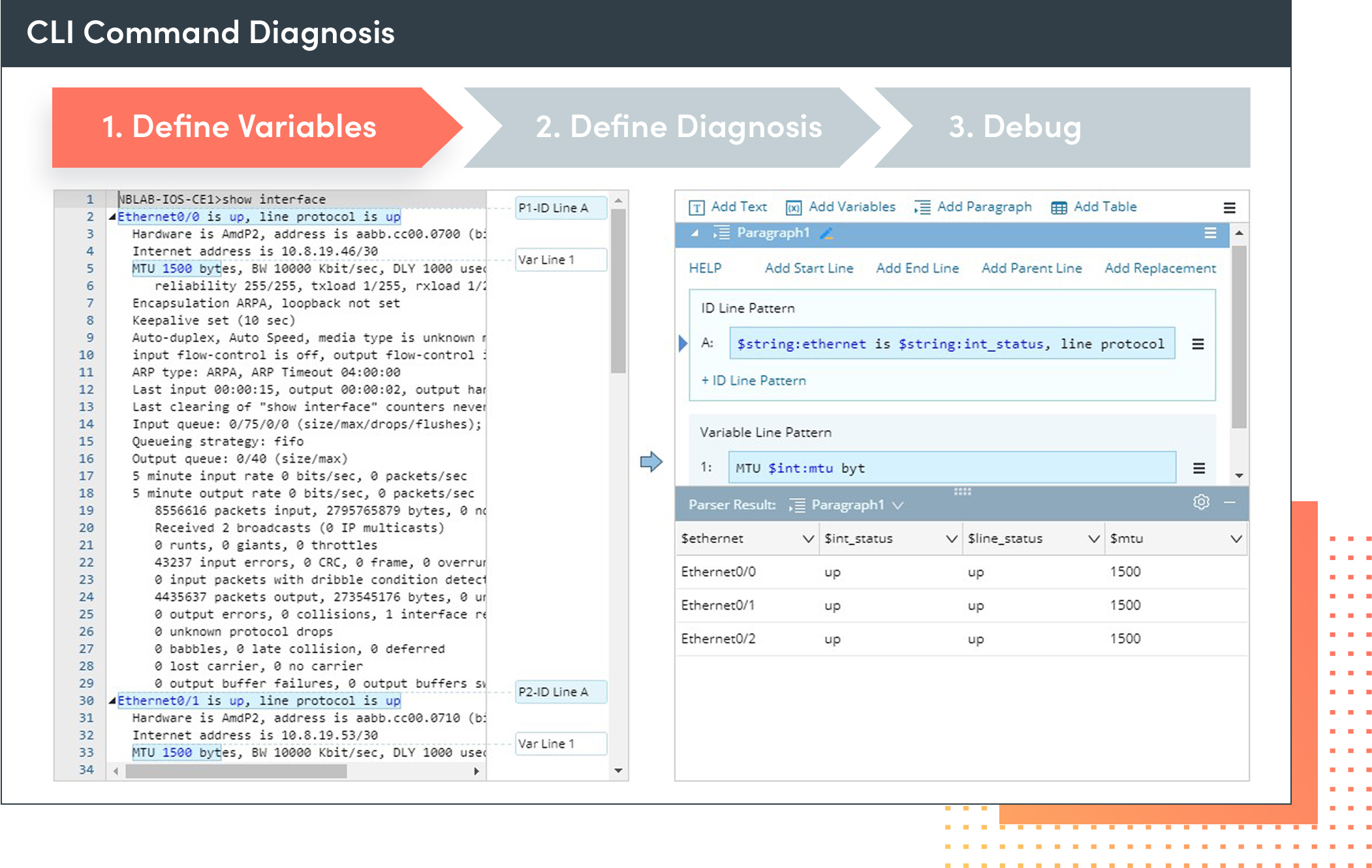Click the pencil icon to rename Paragraph1

826,233
